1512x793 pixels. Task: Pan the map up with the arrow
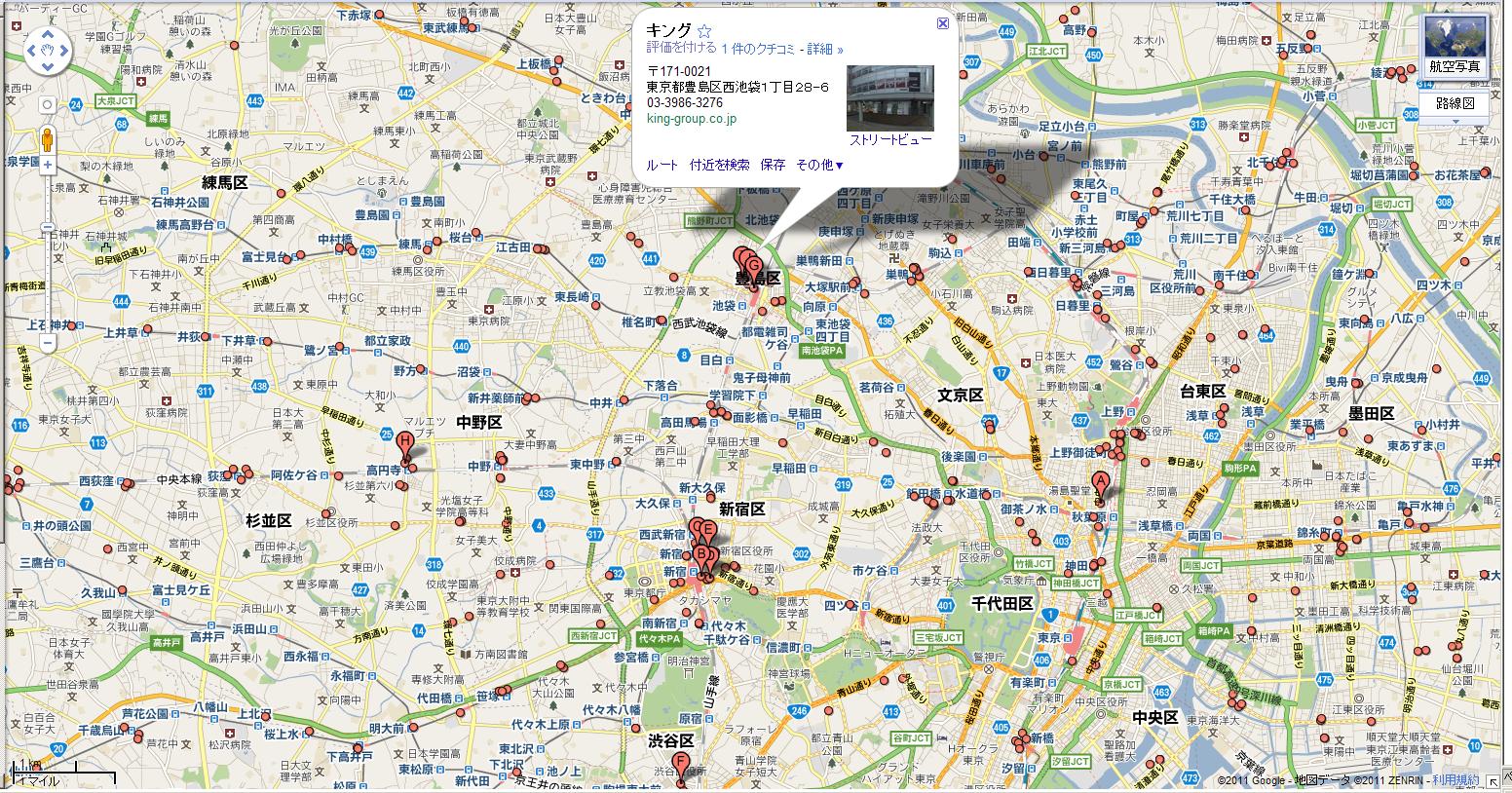[48, 36]
